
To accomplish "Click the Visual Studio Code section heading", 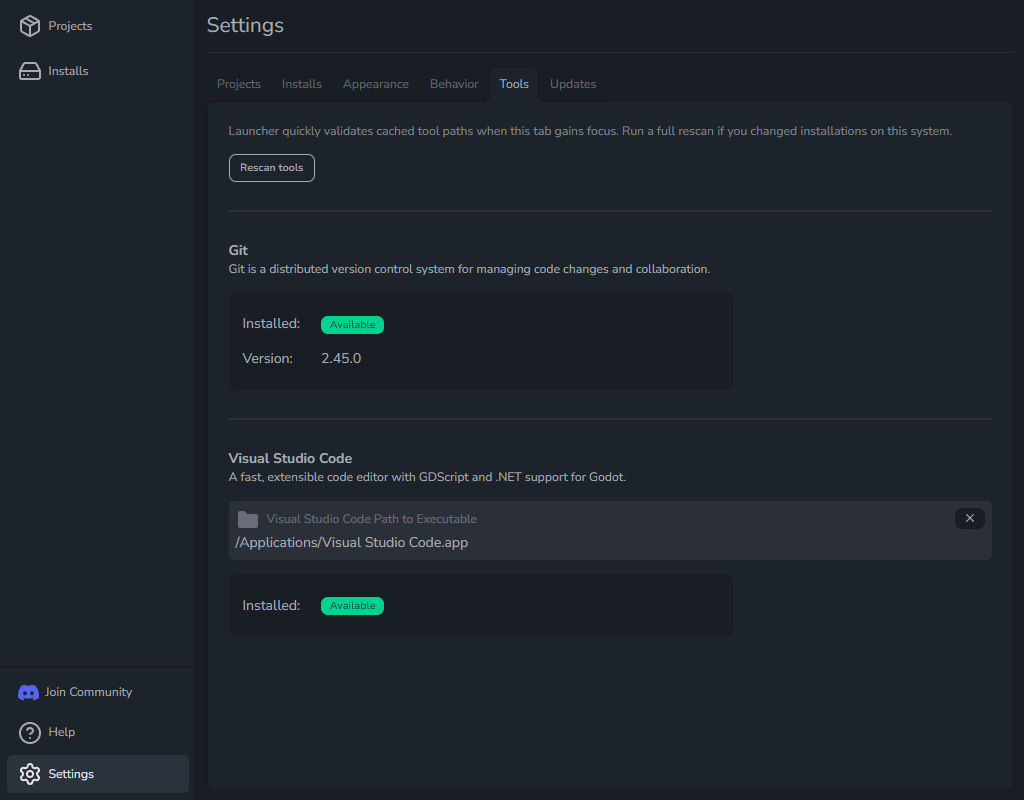I will pyautogui.click(x=290, y=458).
